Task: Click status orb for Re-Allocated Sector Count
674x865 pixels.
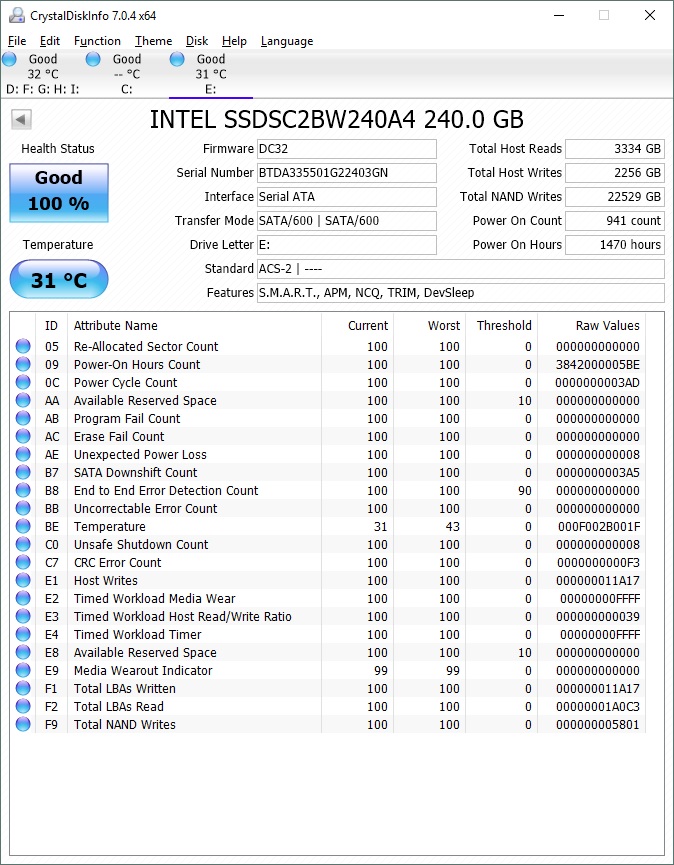Action: tap(23, 347)
